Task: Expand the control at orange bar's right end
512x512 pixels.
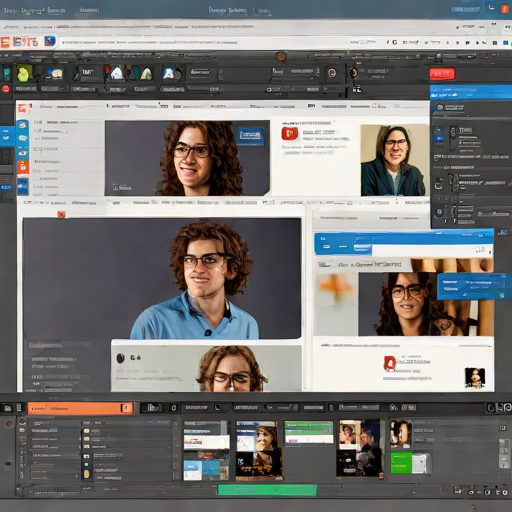Action: (126, 408)
